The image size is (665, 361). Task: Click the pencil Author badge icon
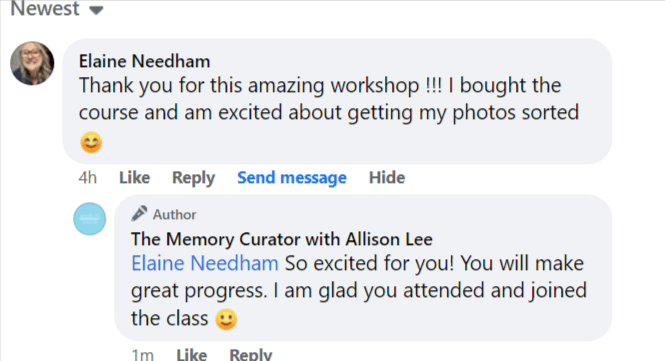click(139, 213)
